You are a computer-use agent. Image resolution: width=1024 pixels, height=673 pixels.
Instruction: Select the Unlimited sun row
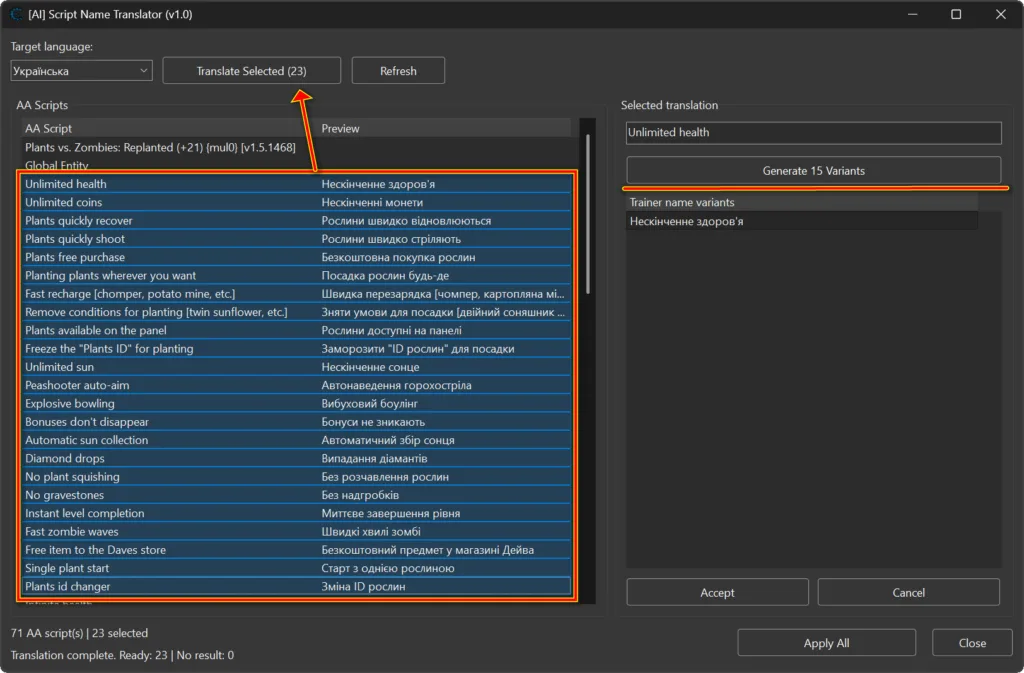click(x=296, y=367)
